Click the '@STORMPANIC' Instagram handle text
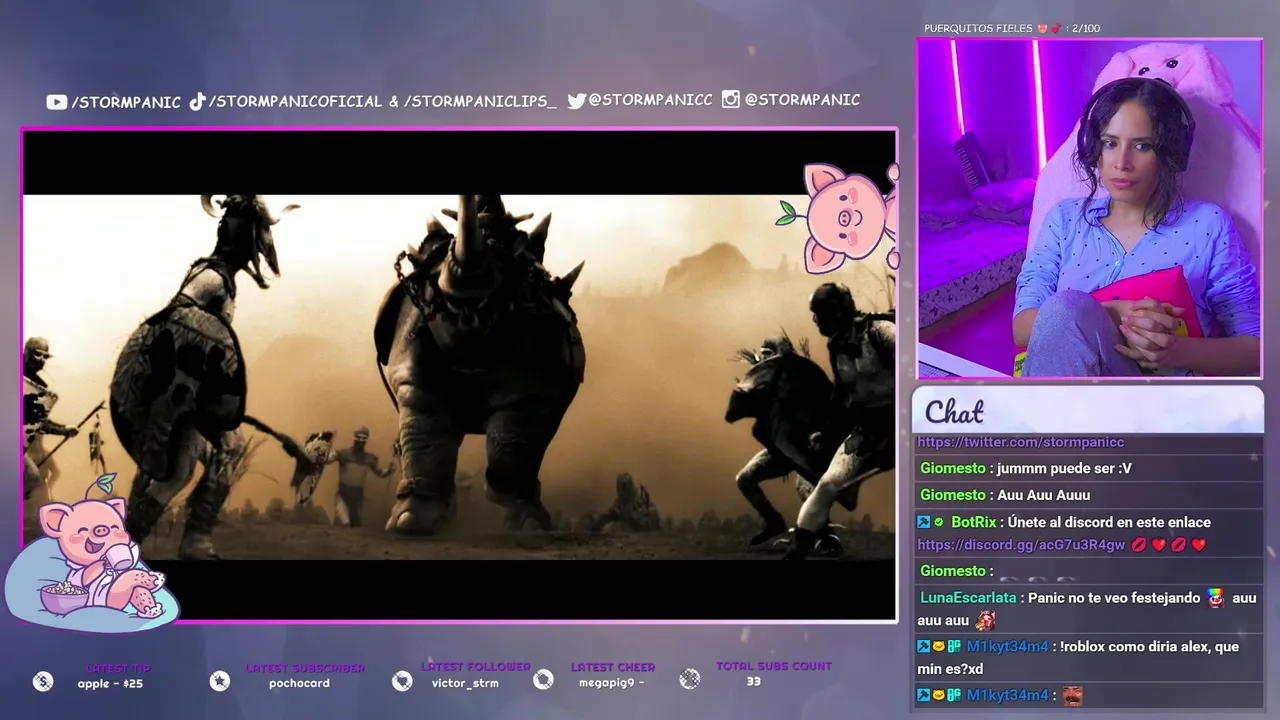Image resolution: width=1280 pixels, height=720 pixels. pyautogui.click(x=802, y=100)
